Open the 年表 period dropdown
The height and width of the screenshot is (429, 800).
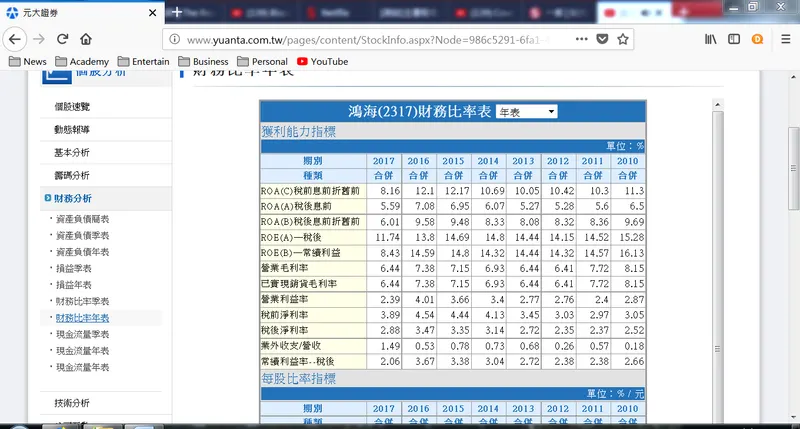point(527,112)
